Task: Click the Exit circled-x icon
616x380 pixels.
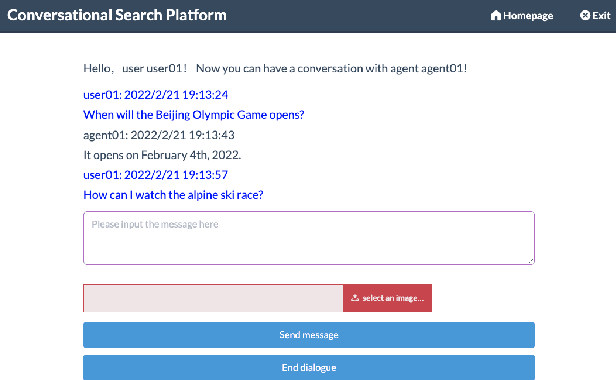Action: click(x=585, y=15)
